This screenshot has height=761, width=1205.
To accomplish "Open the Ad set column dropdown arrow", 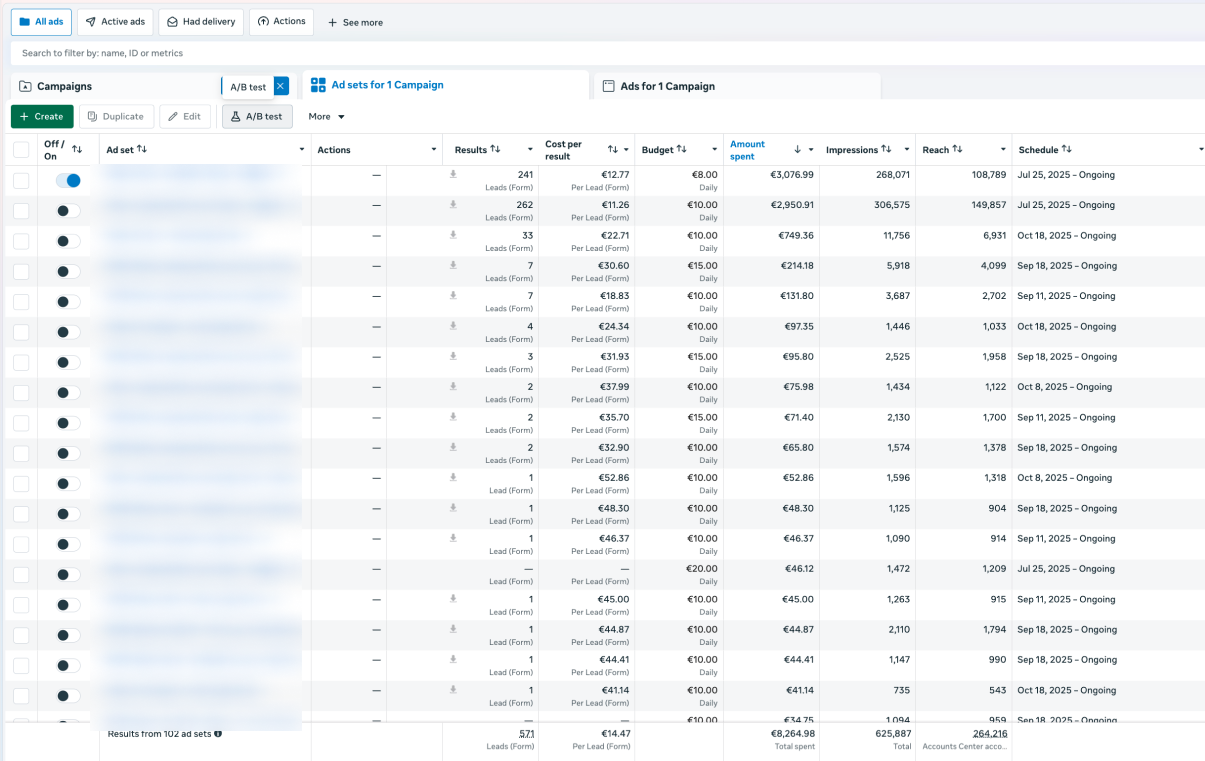I will pyautogui.click(x=302, y=150).
